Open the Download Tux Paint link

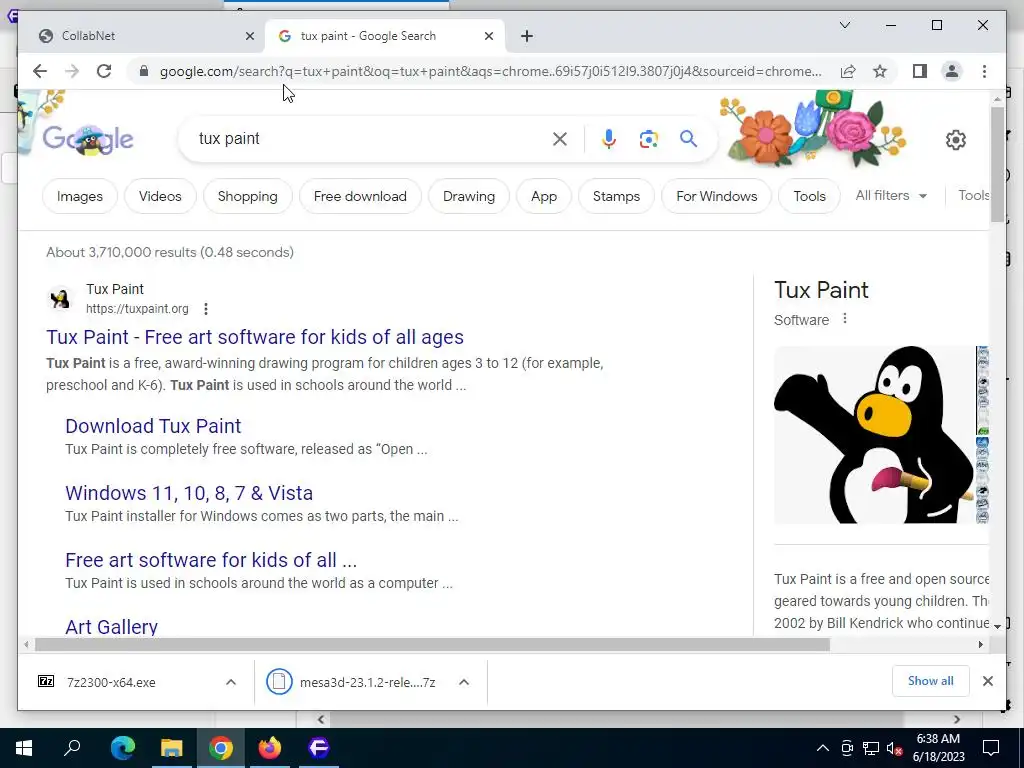(x=153, y=426)
